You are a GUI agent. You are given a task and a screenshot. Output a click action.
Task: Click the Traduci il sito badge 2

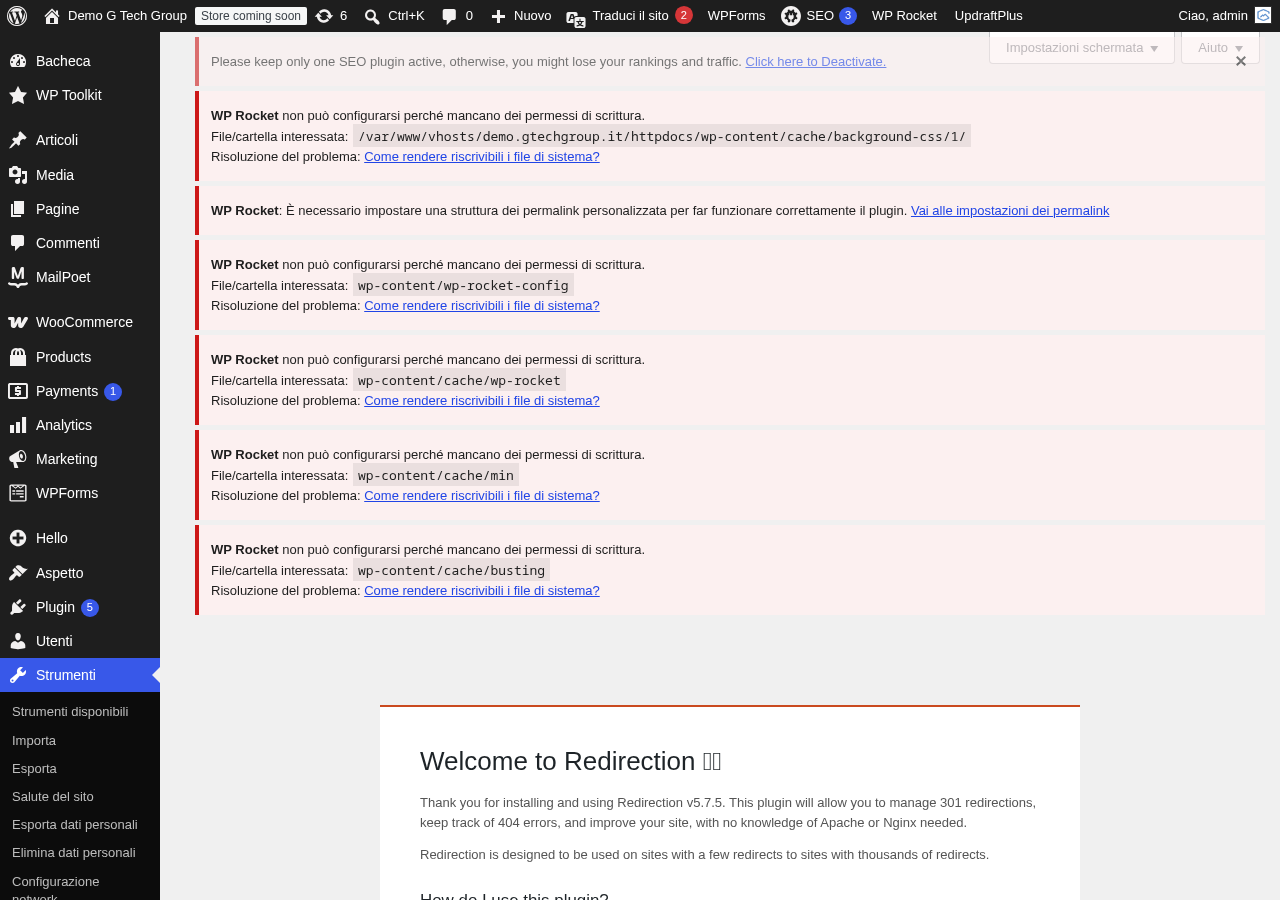[684, 15]
